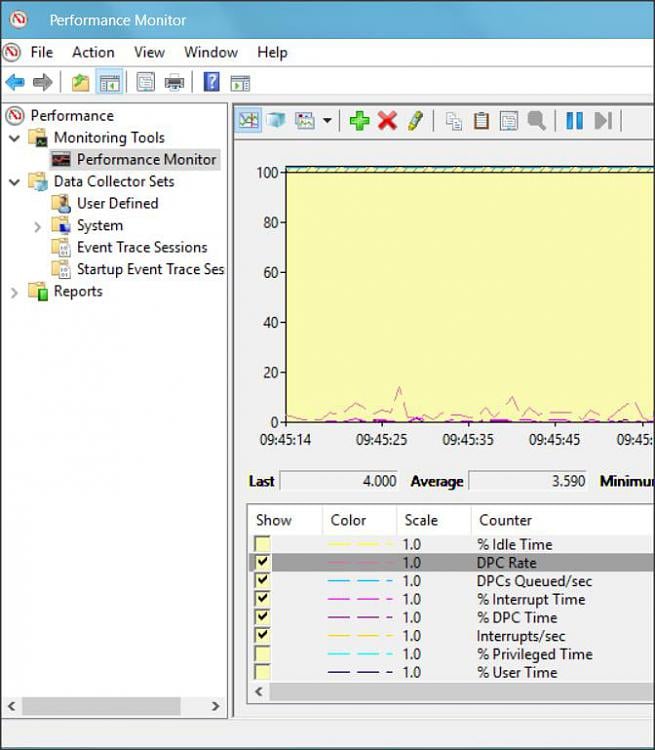Click the tree pane horizontal scrollbar thumb
Viewport: 655px width, 750px height.
[x=101, y=706]
